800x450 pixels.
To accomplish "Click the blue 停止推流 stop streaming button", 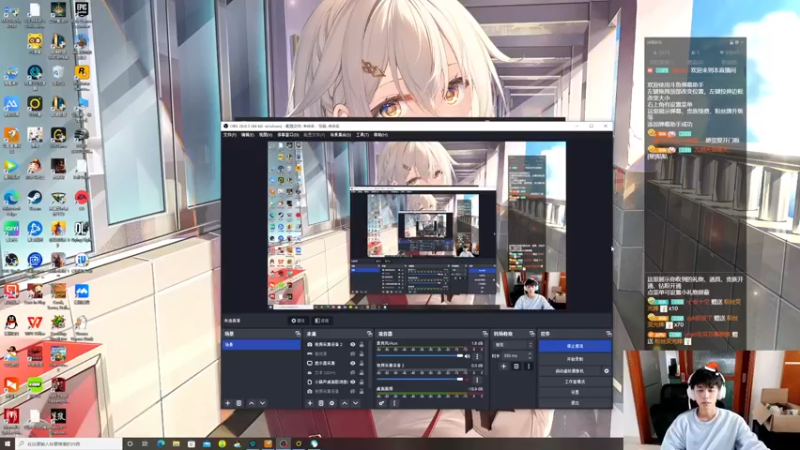I will tap(575, 346).
